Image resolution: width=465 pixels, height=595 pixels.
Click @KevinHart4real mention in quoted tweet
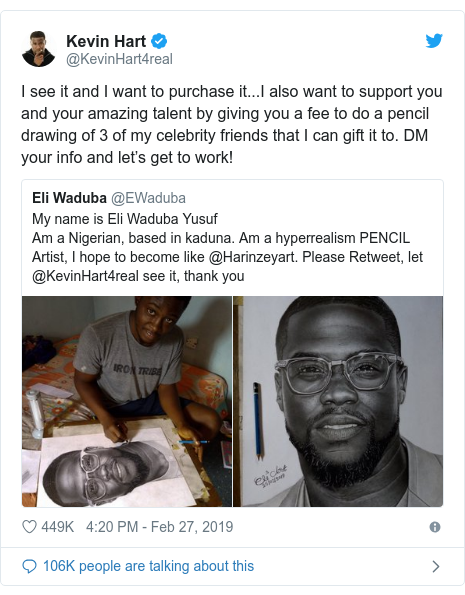(x=85, y=276)
